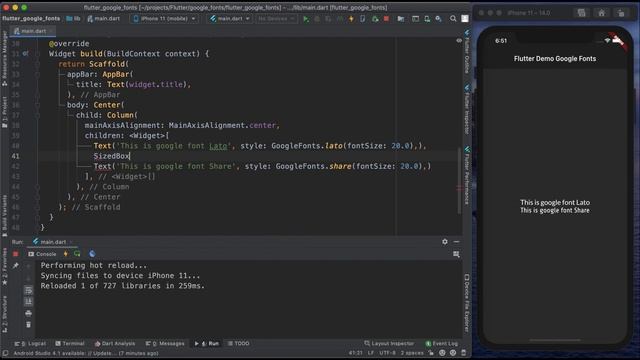
Task: Open the Flutter Outline side panel
Action: (467, 52)
